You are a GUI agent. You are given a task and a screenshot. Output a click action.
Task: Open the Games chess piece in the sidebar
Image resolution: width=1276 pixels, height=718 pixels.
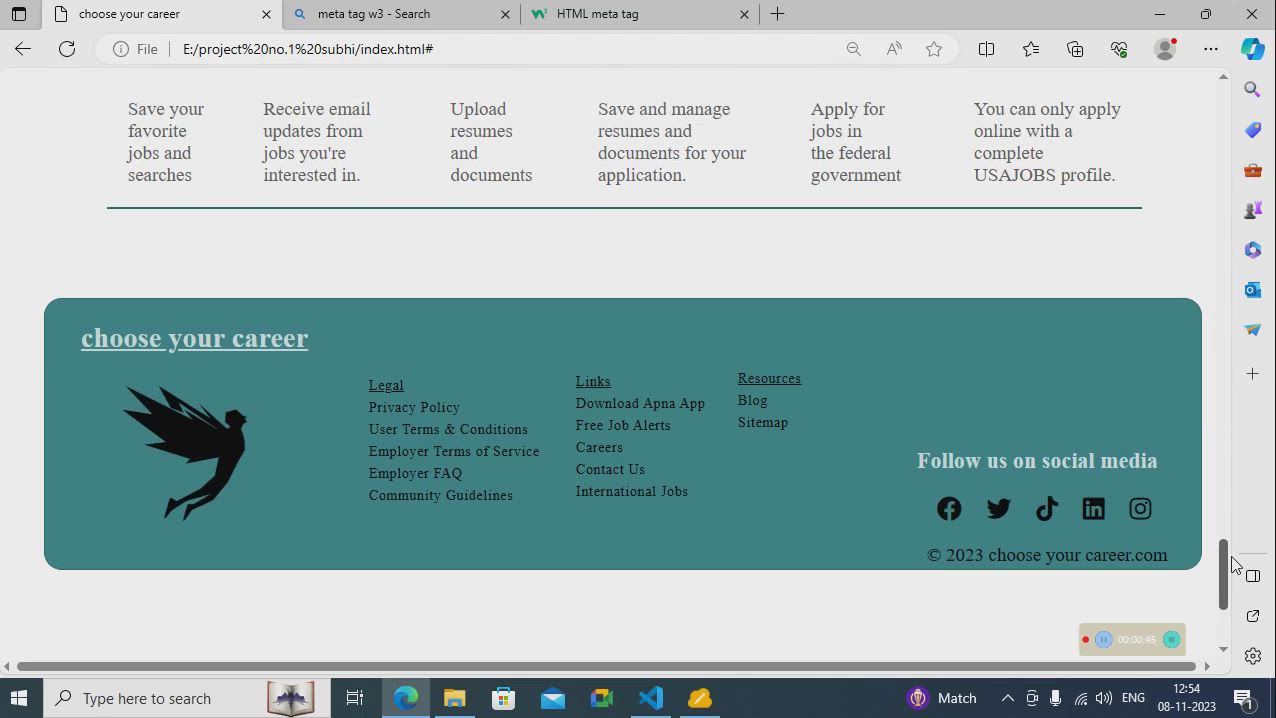[1252, 210]
